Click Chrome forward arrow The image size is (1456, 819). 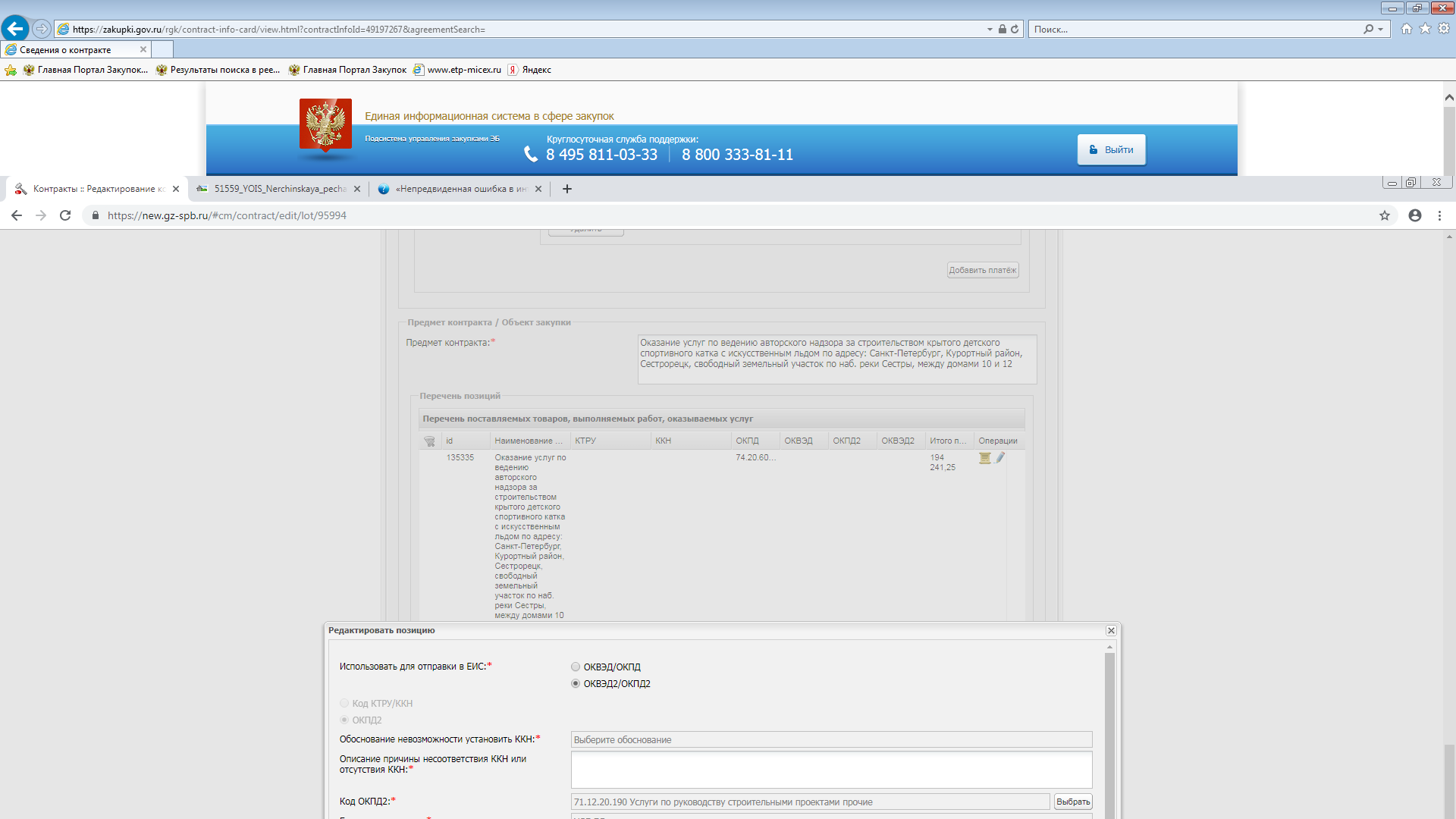click(41, 215)
